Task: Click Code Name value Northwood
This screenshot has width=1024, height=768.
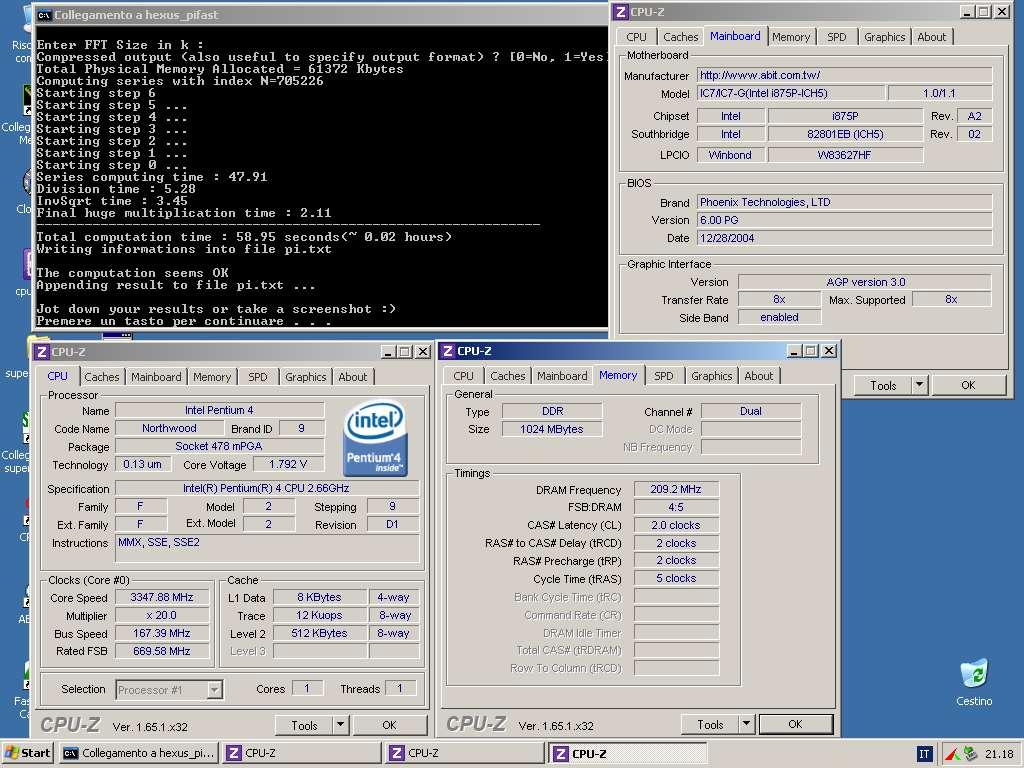Action: [x=169, y=428]
